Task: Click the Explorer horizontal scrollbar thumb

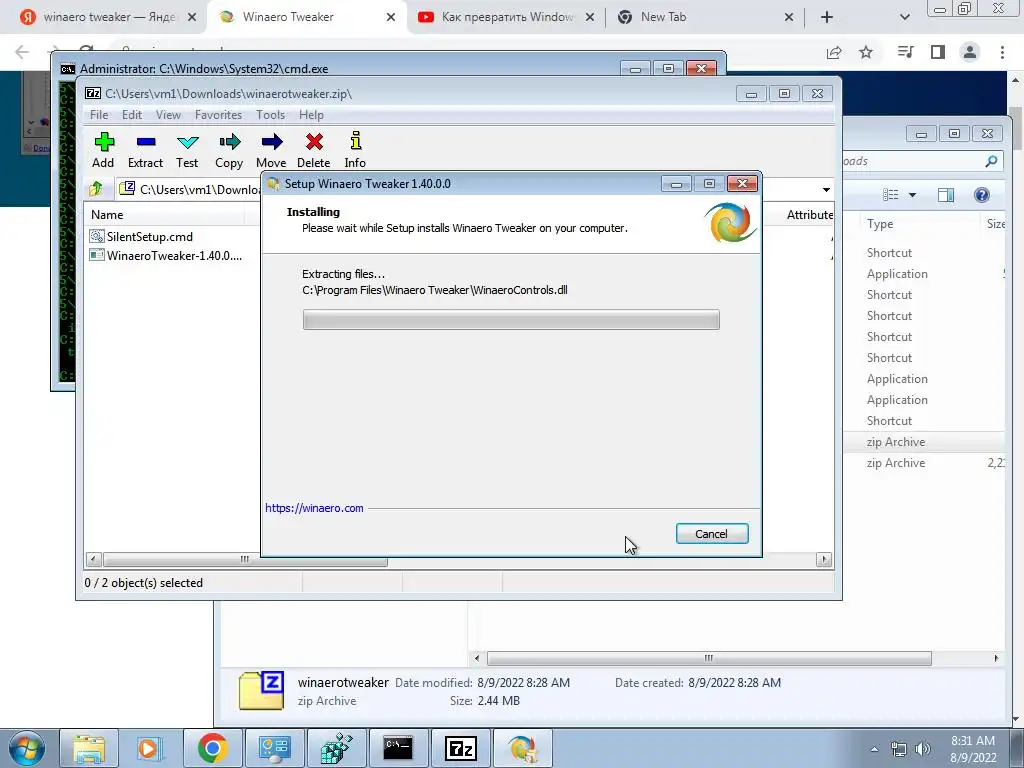Action: (709, 658)
